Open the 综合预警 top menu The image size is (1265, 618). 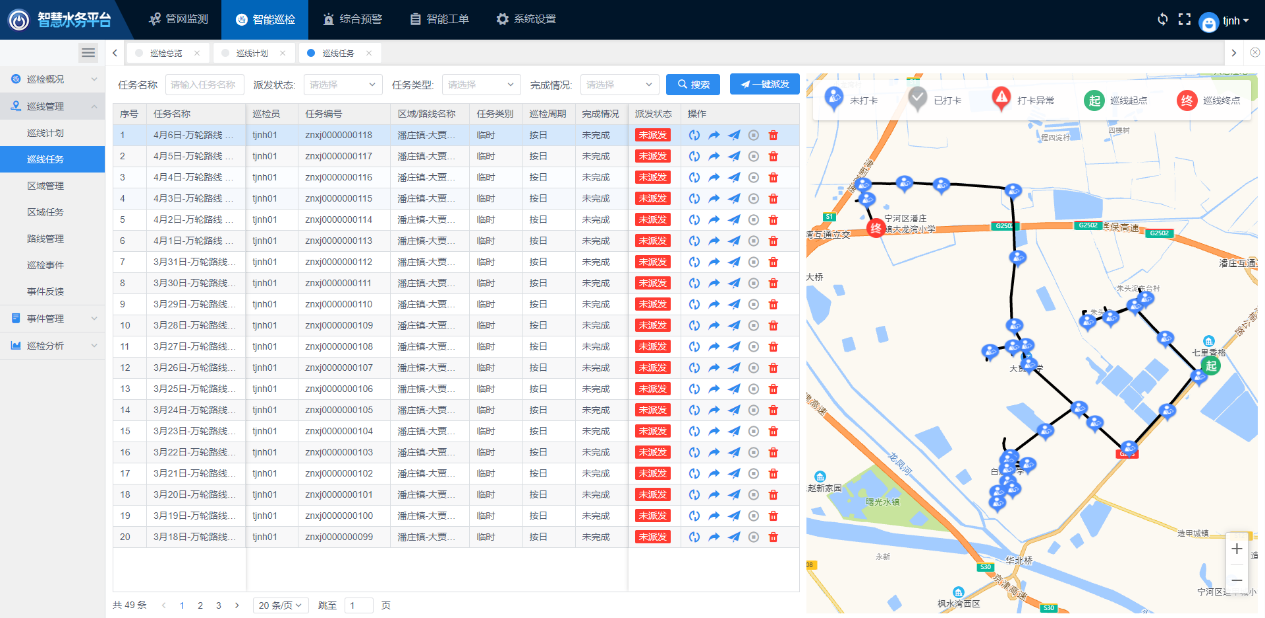(x=352, y=19)
